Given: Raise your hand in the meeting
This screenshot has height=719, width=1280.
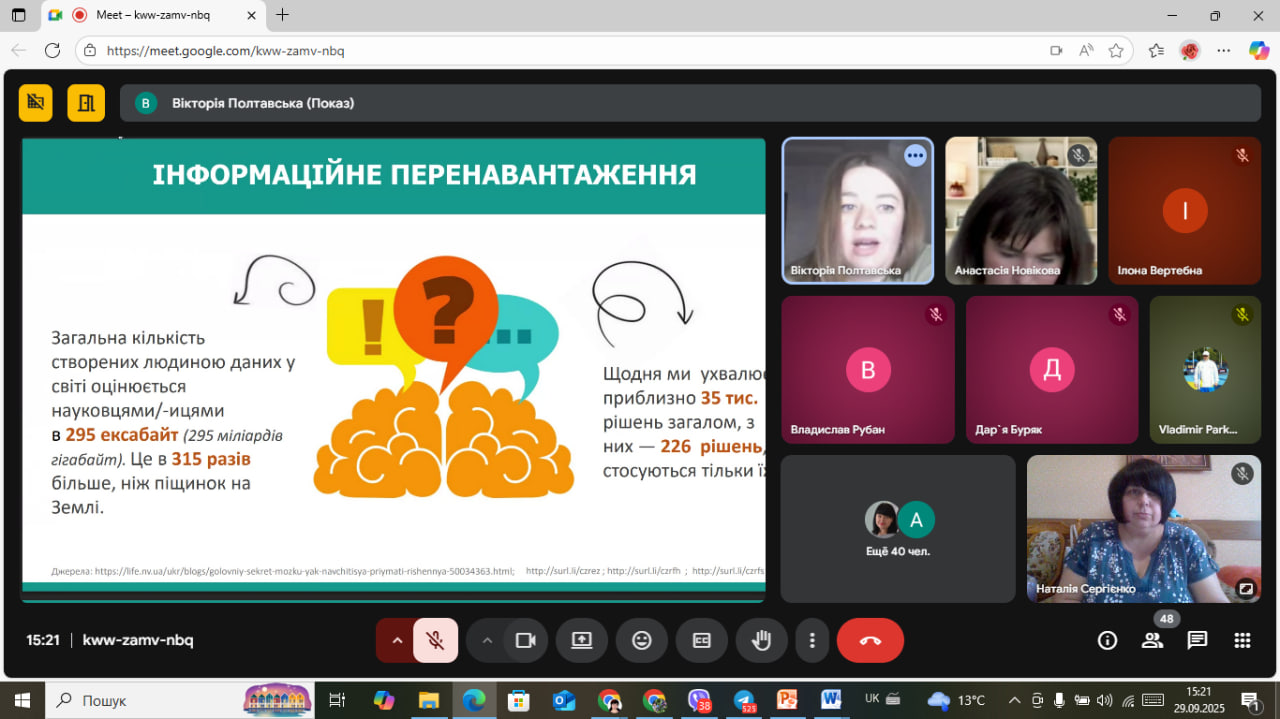Looking at the screenshot, I should click(x=761, y=641).
